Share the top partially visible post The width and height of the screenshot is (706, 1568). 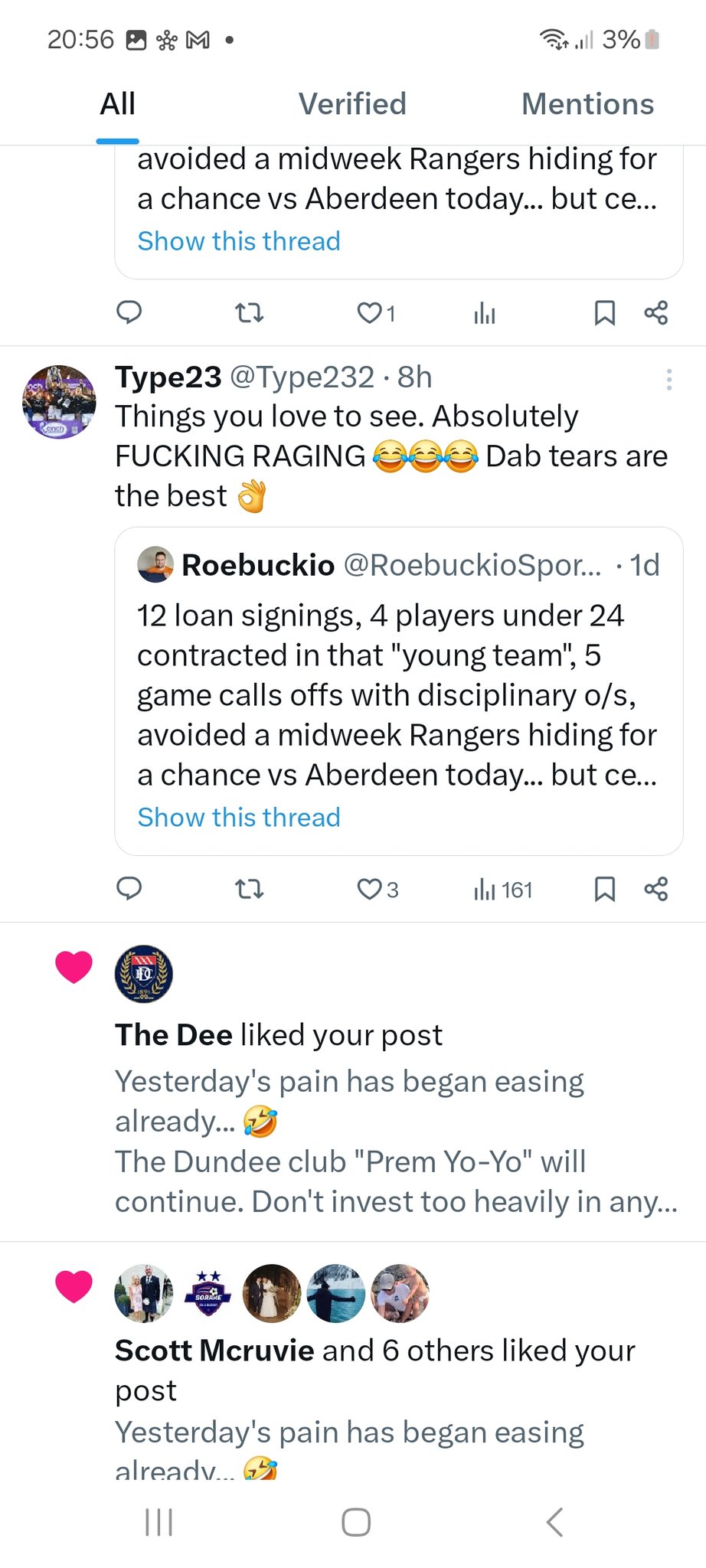pyautogui.click(x=656, y=312)
